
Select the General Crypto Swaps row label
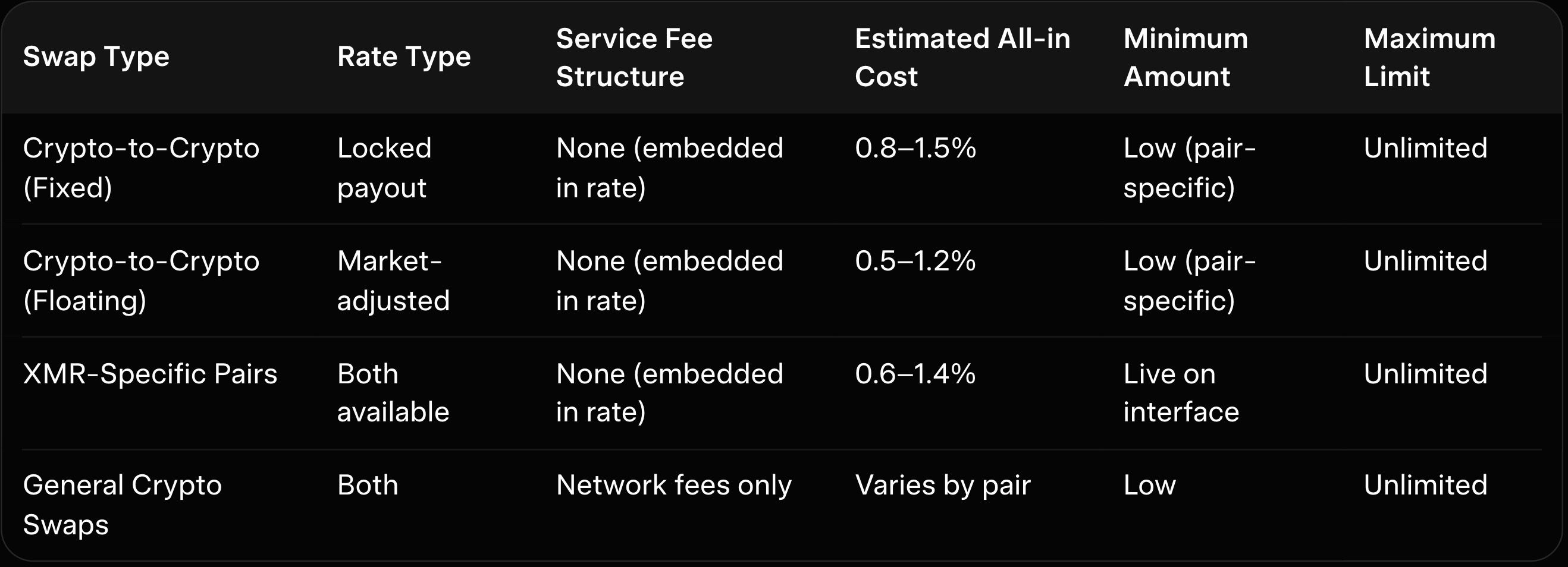tap(122, 505)
